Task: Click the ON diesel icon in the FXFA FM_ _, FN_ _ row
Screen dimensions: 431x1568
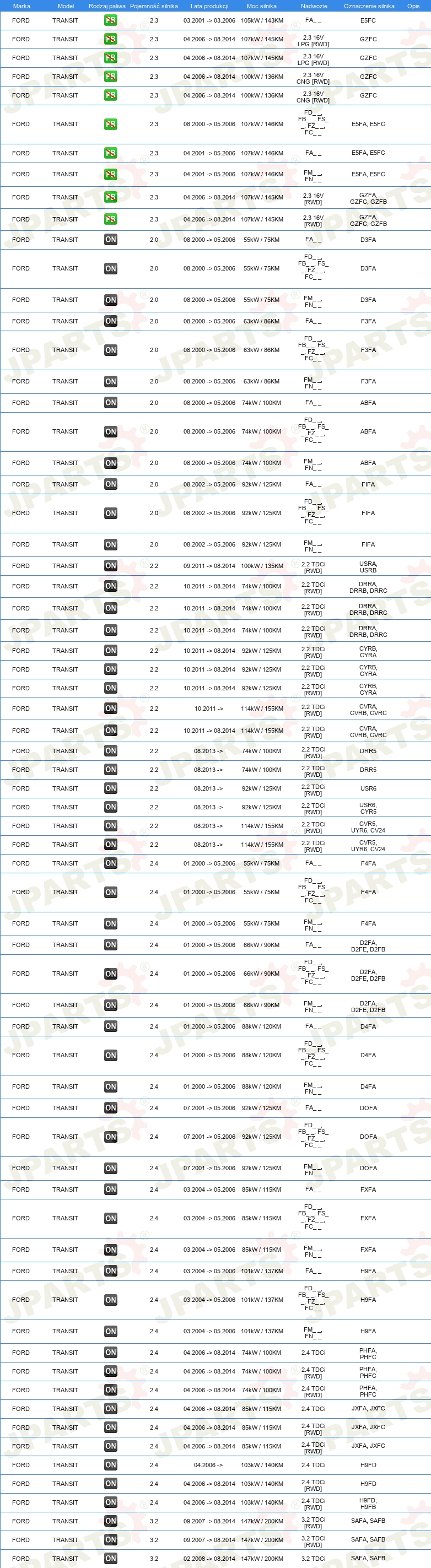Action: coord(110,1250)
